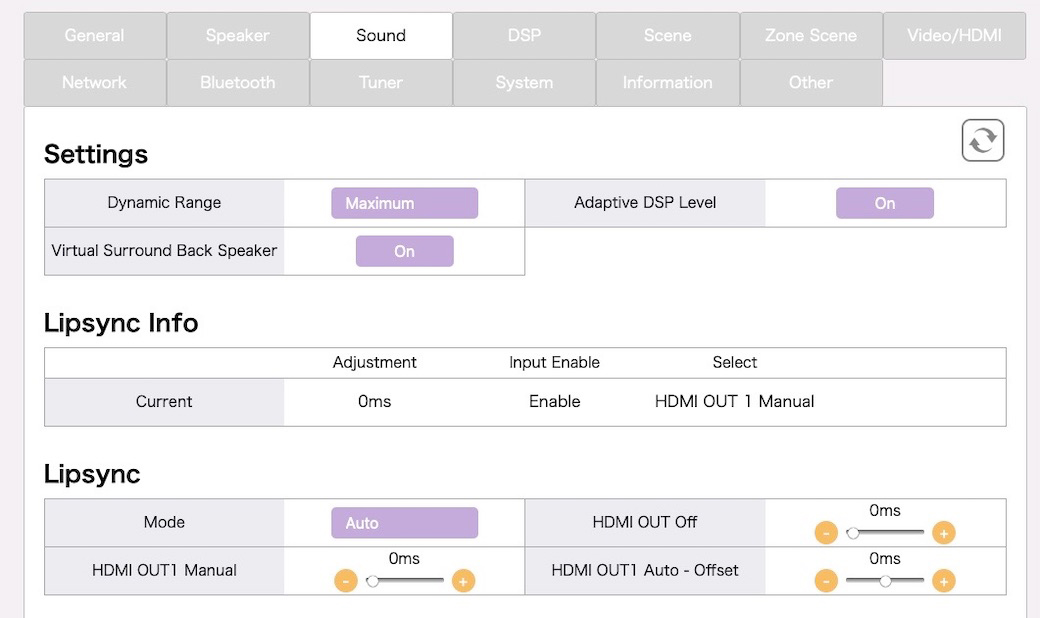Click the HDMI OUT1 Manual slider handle
1040x618 pixels.
coord(373,581)
